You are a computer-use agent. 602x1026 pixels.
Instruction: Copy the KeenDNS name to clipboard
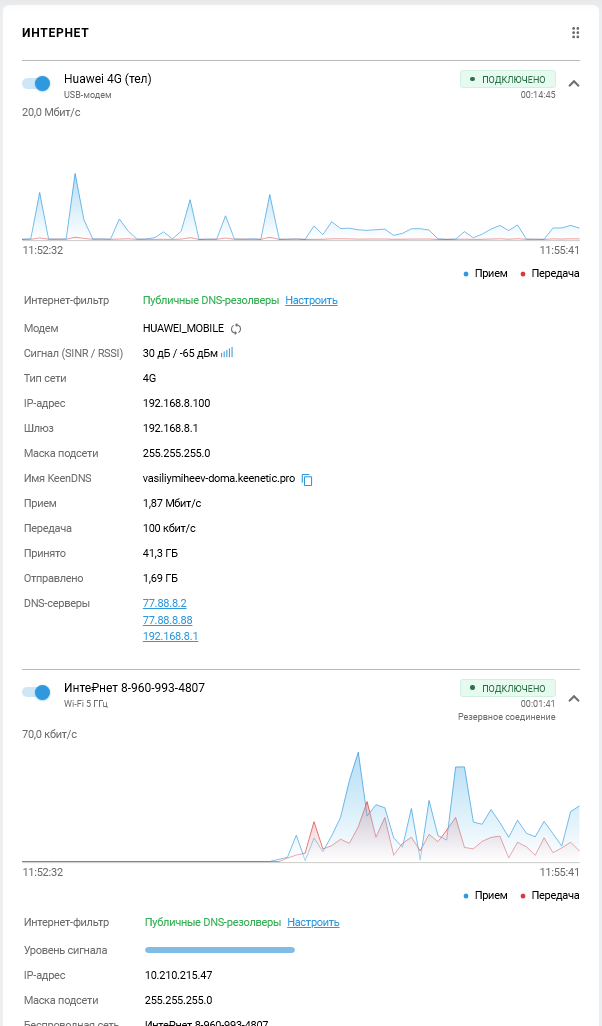(x=307, y=480)
